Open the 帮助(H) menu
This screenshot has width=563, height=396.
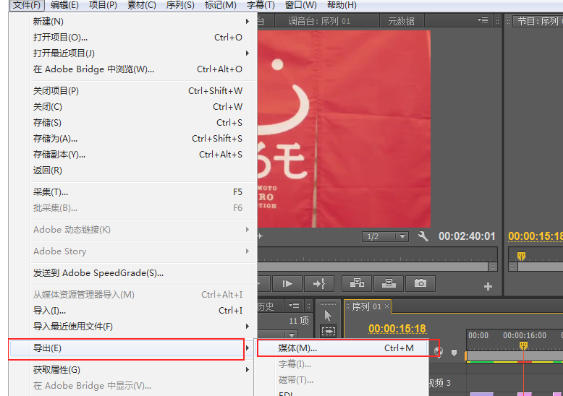pyautogui.click(x=342, y=5)
